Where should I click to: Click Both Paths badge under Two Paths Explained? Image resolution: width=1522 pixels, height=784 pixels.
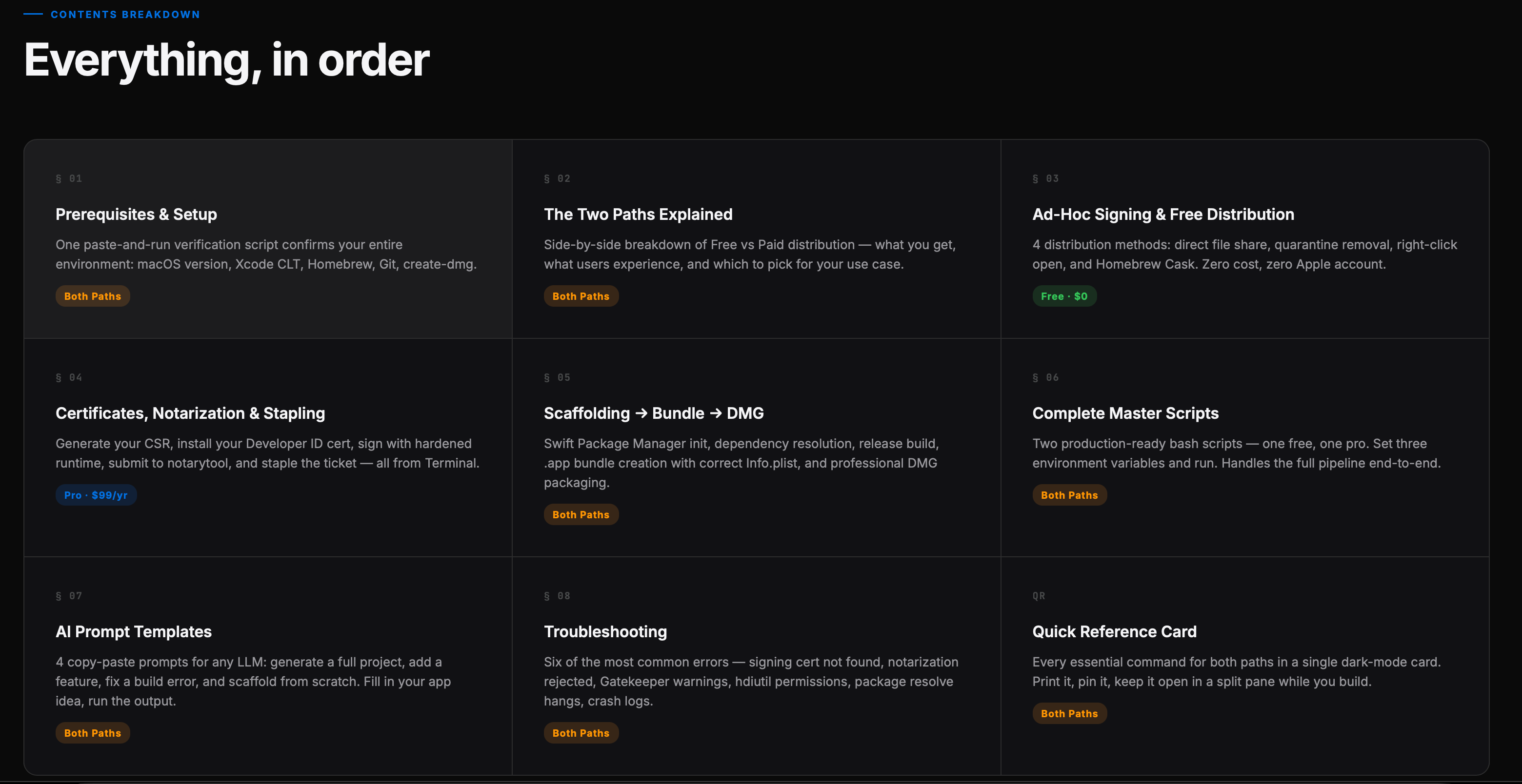click(581, 296)
